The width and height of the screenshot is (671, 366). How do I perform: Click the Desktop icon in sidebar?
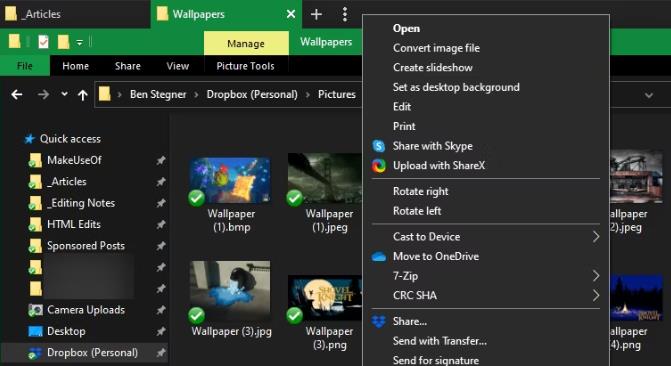tap(35, 331)
